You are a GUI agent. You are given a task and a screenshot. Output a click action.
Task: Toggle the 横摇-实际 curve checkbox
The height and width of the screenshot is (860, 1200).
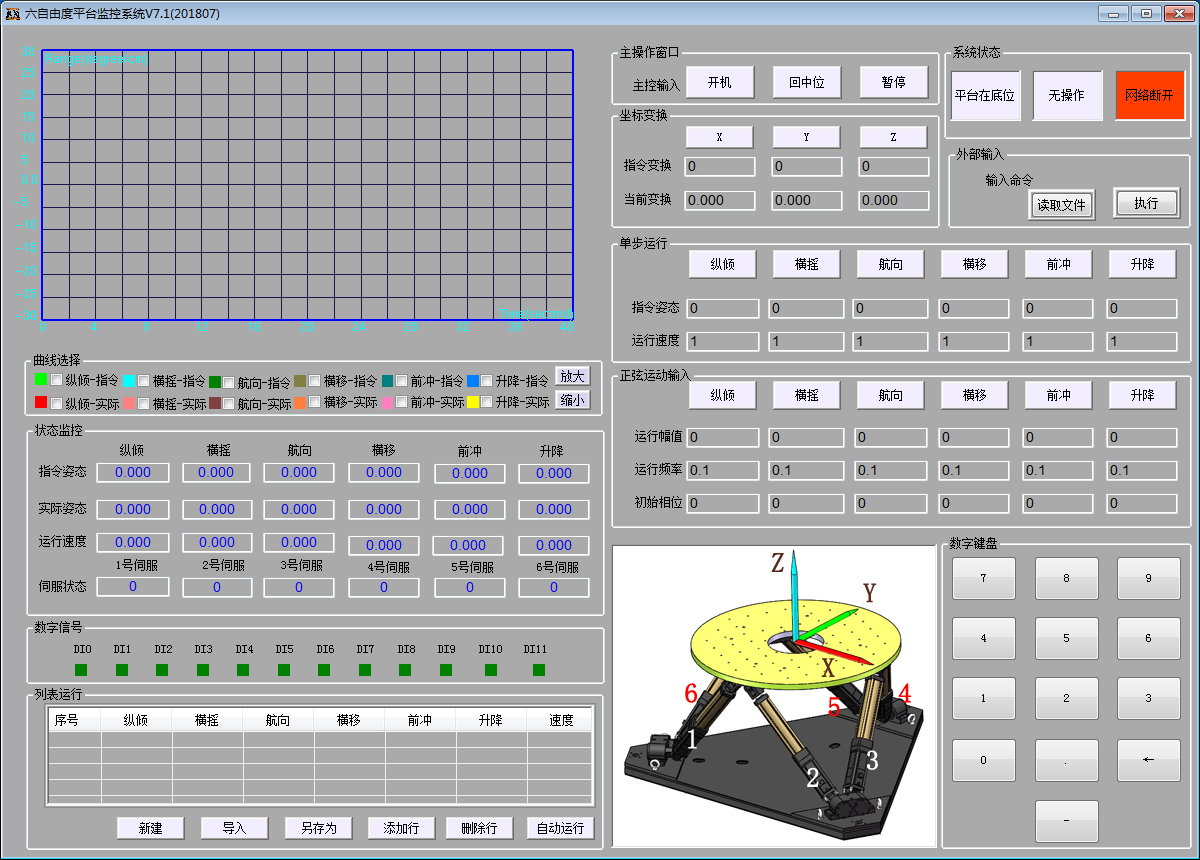click(144, 403)
